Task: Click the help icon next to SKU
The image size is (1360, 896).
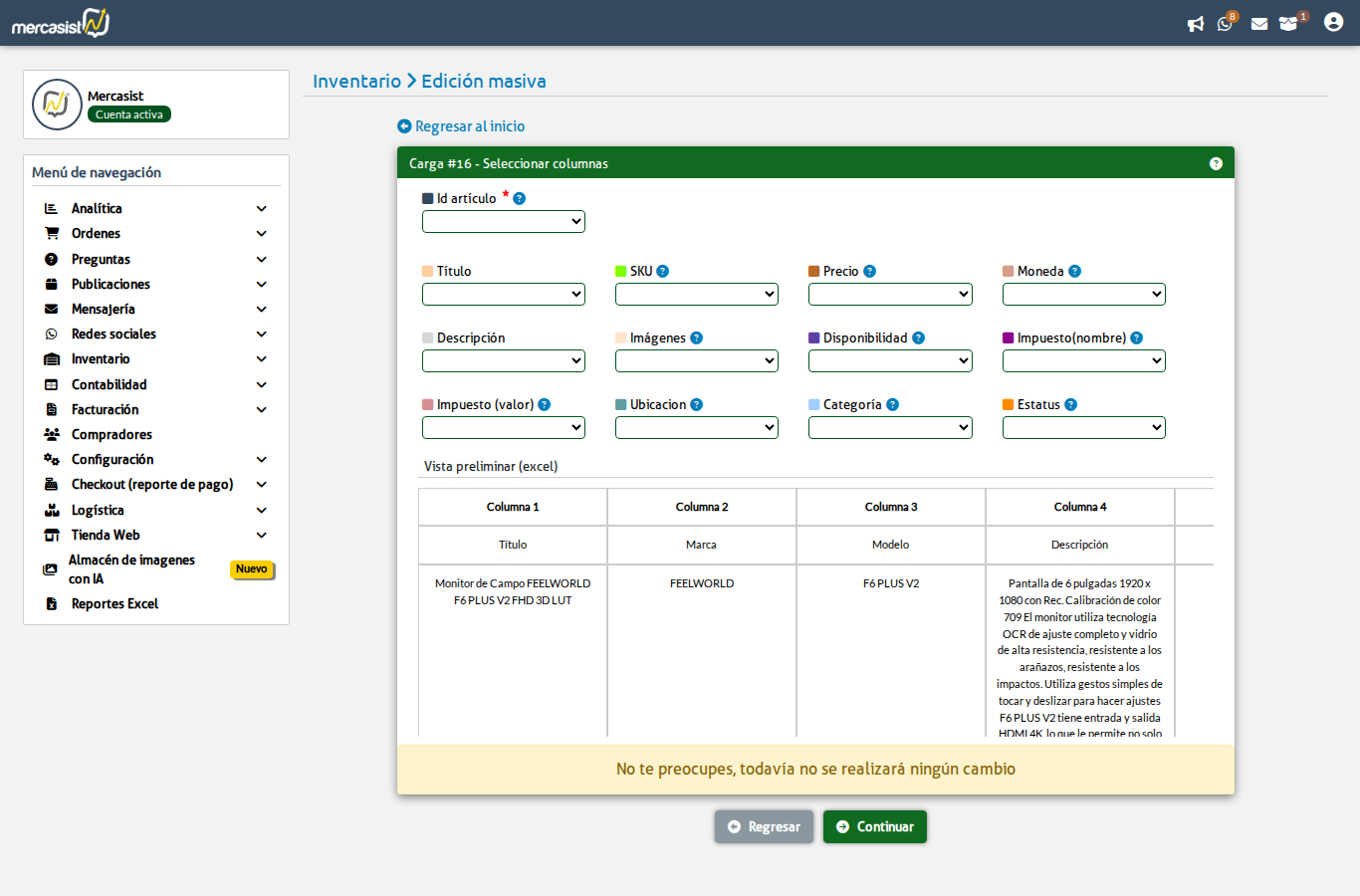Action: [663, 271]
